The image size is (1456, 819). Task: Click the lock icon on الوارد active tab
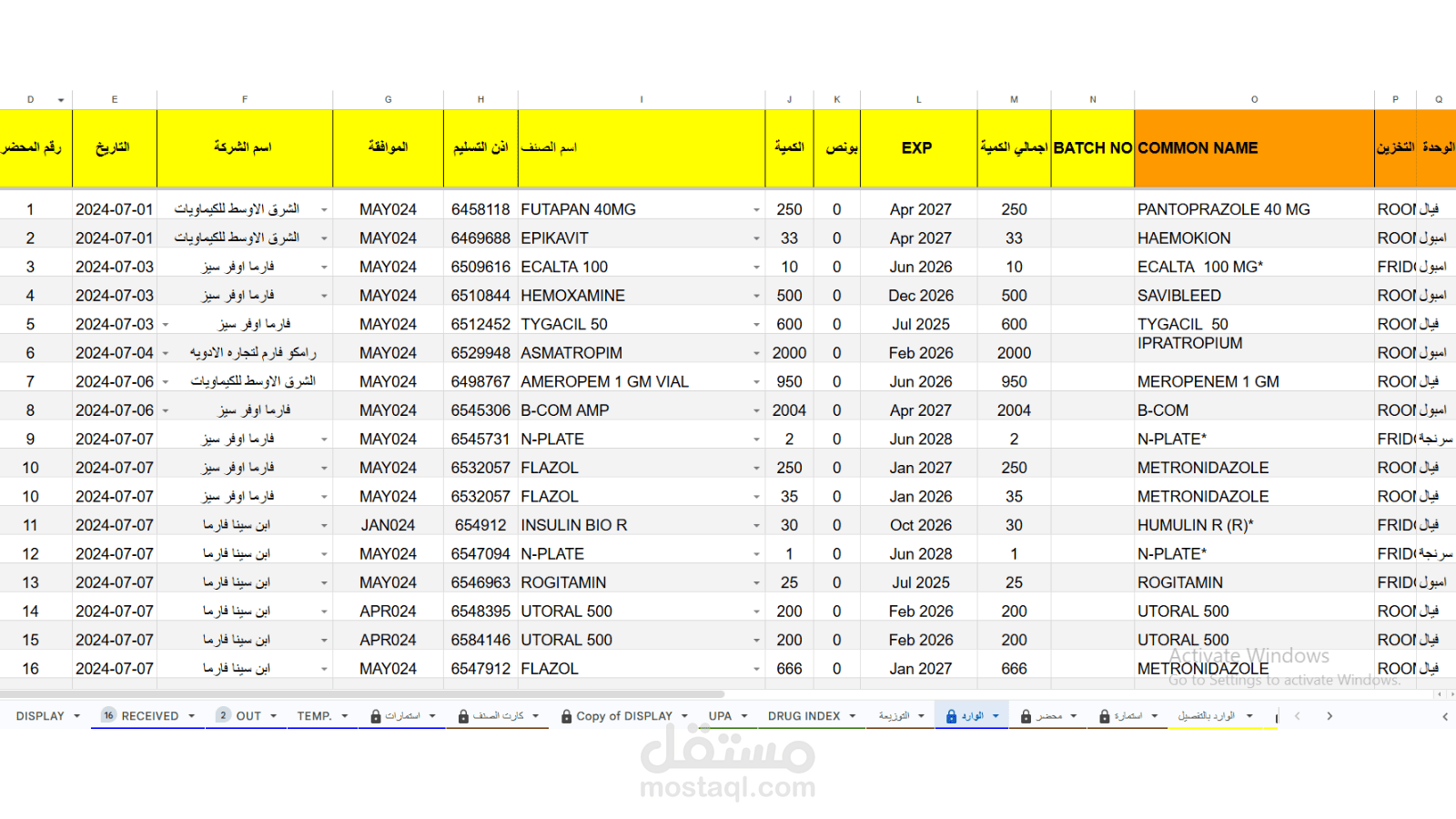click(951, 716)
